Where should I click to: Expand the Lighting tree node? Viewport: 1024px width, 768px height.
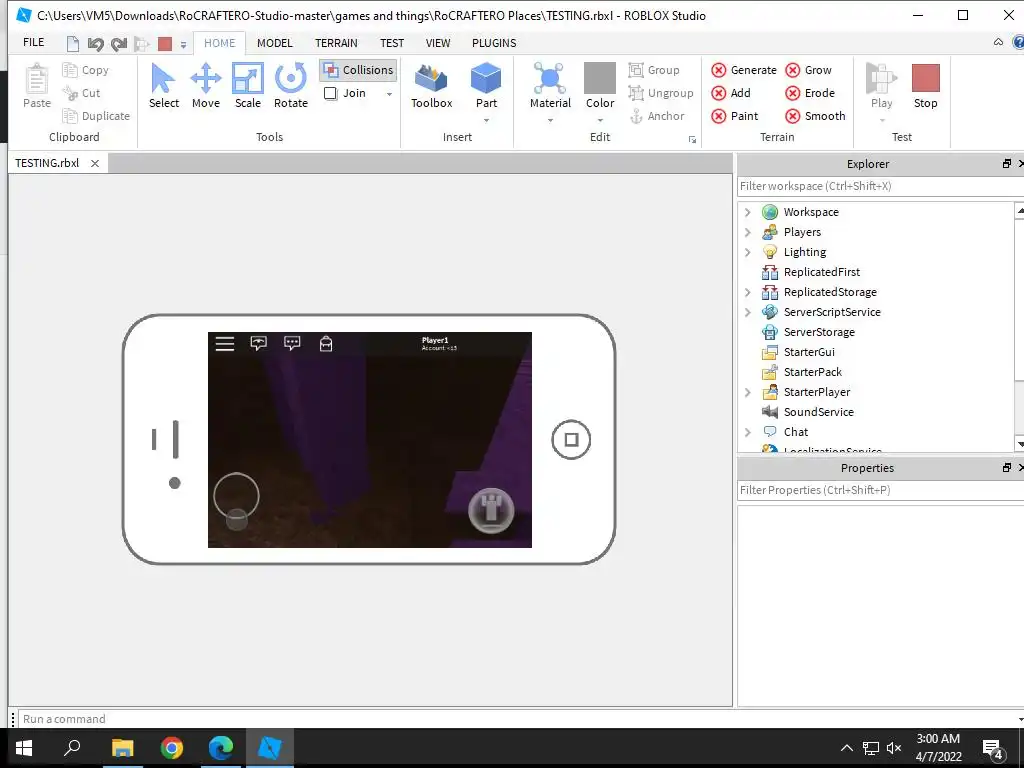[748, 252]
